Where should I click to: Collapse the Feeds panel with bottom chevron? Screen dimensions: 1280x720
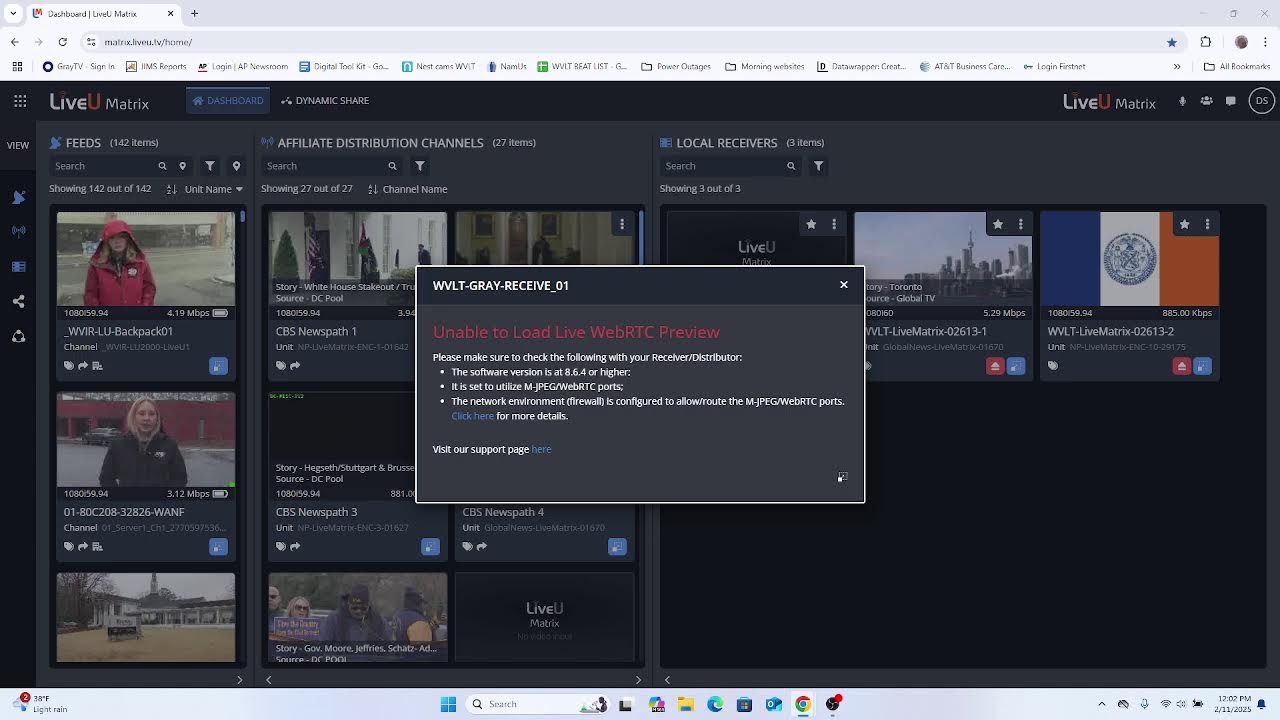click(239, 680)
